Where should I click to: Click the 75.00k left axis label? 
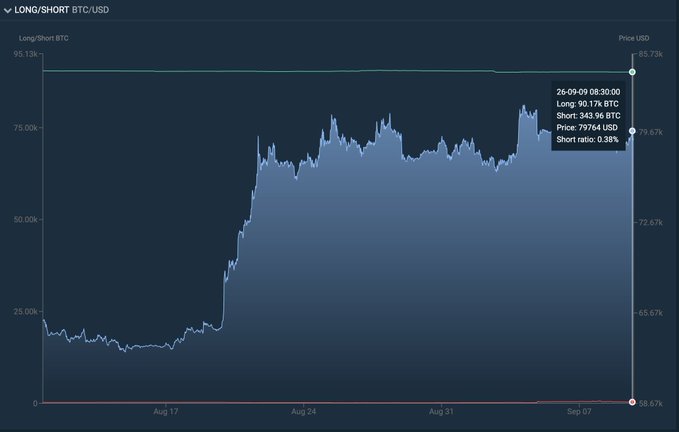26,128
